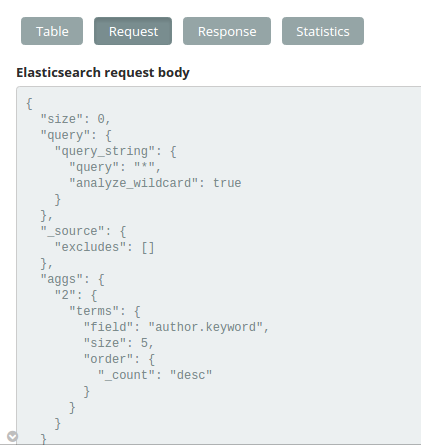The image size is (421, 445).
Task: Click the "terms" line
Action: tap(105, 311)
